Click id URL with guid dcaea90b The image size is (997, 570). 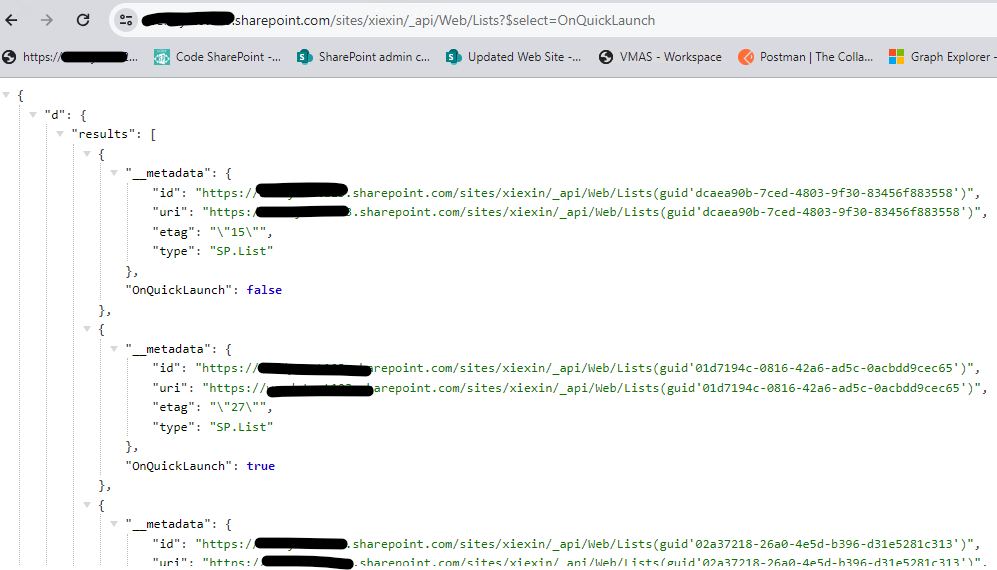click(x=584, y=193)
